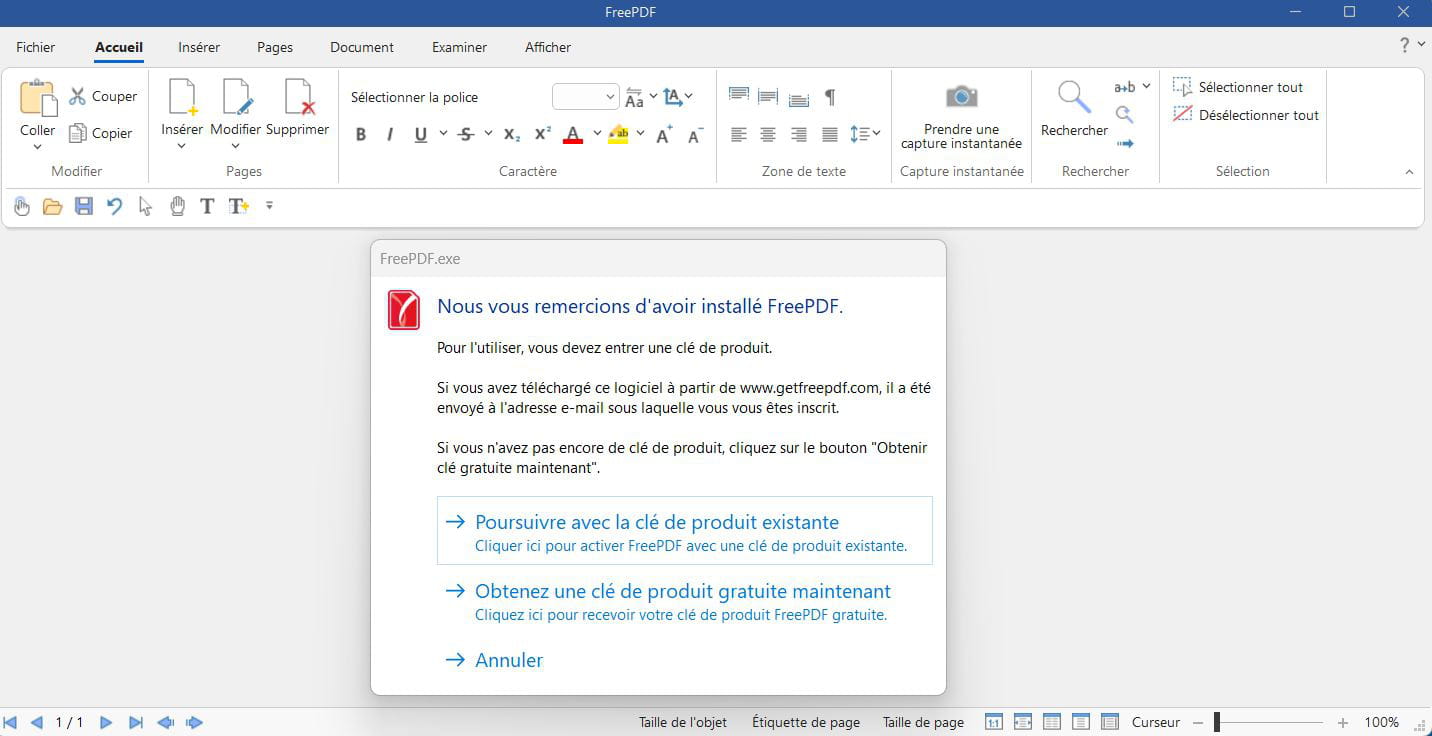Open the Fichier menu
This screenshot has width=1432, height=736.
point(36,47)
